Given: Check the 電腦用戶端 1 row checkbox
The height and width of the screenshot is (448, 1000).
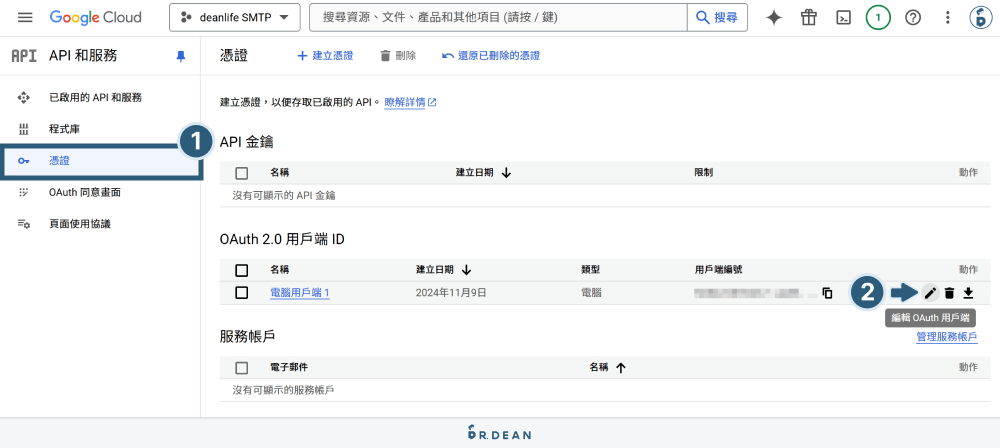Looking at the screenshot, I should pos(242,293).
